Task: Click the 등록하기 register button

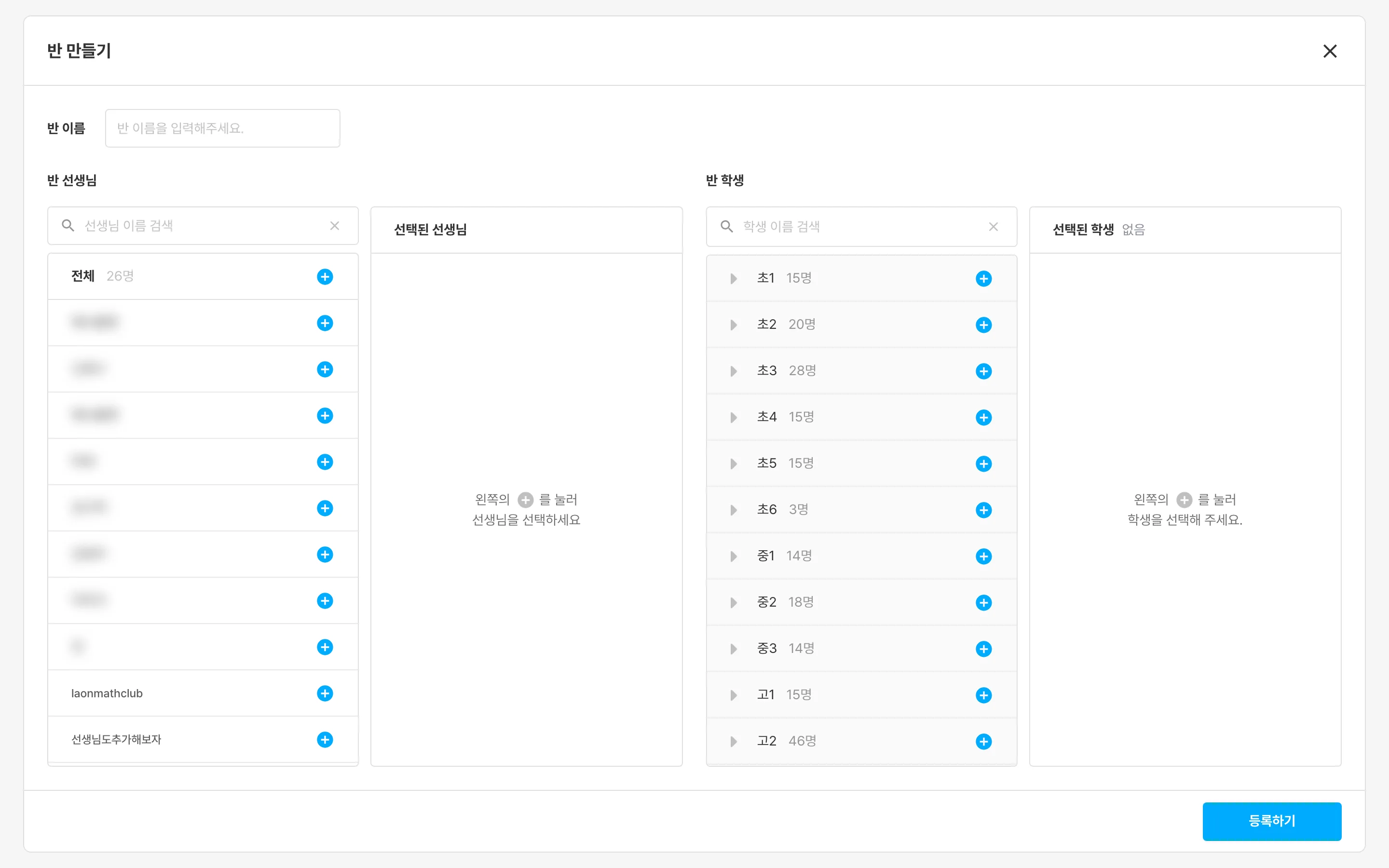Action: click(x=1272, y=822)
